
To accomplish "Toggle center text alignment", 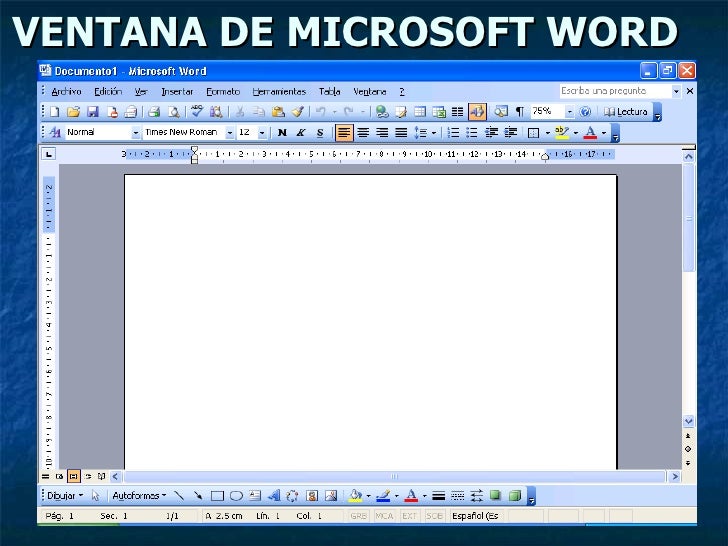I will [x=363, y=133].
